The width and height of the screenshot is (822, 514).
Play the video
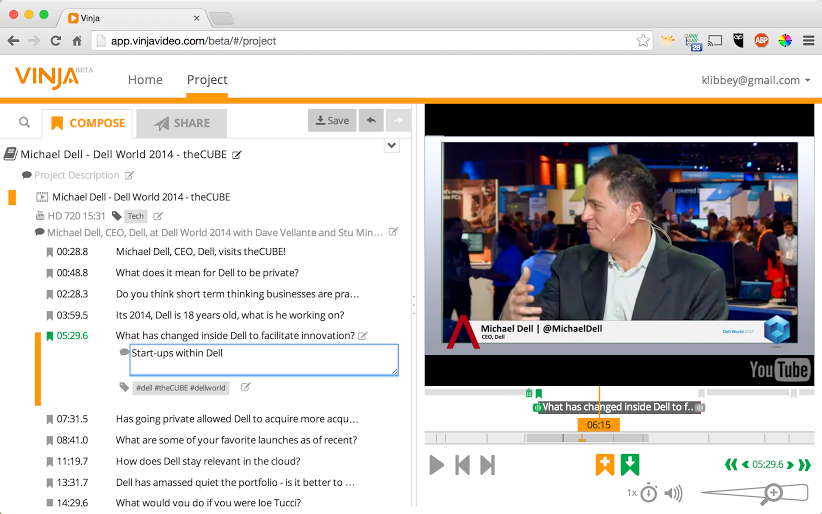[x=436, y=464]
